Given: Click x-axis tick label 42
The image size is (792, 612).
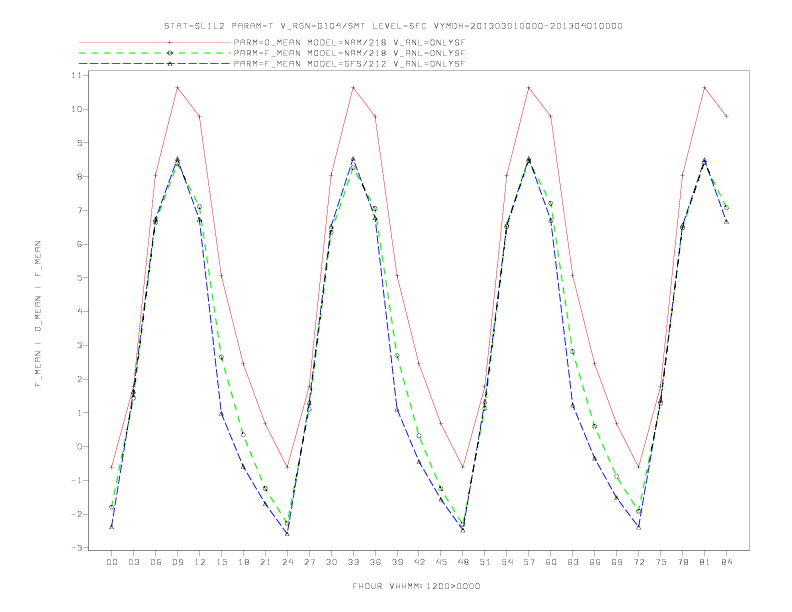Looking at the screenshot, I should (419, 562).
